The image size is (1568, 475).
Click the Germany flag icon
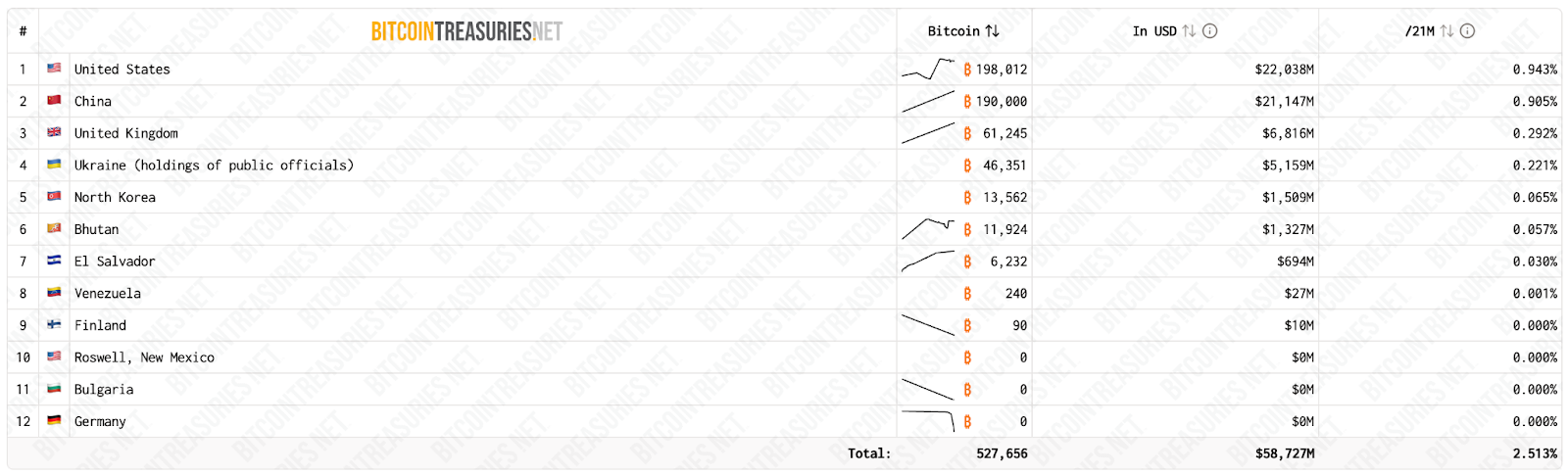point(54,420)
